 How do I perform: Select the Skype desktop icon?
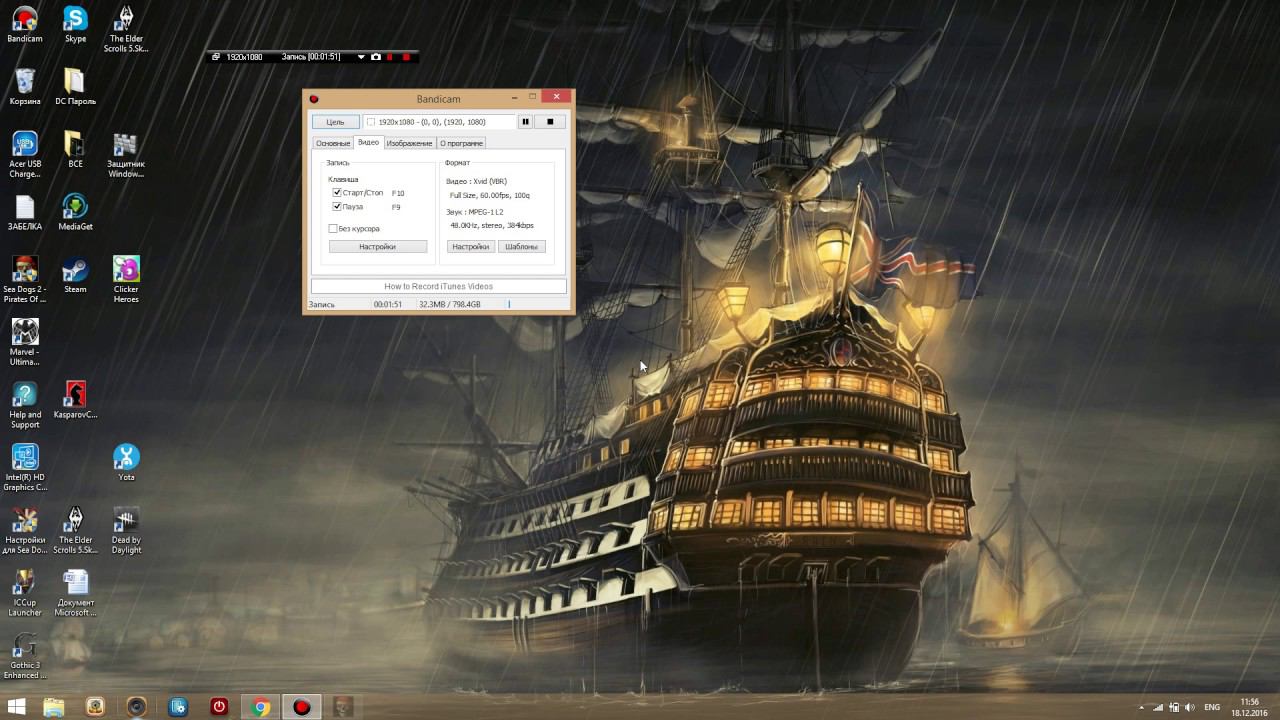[75, 25]
